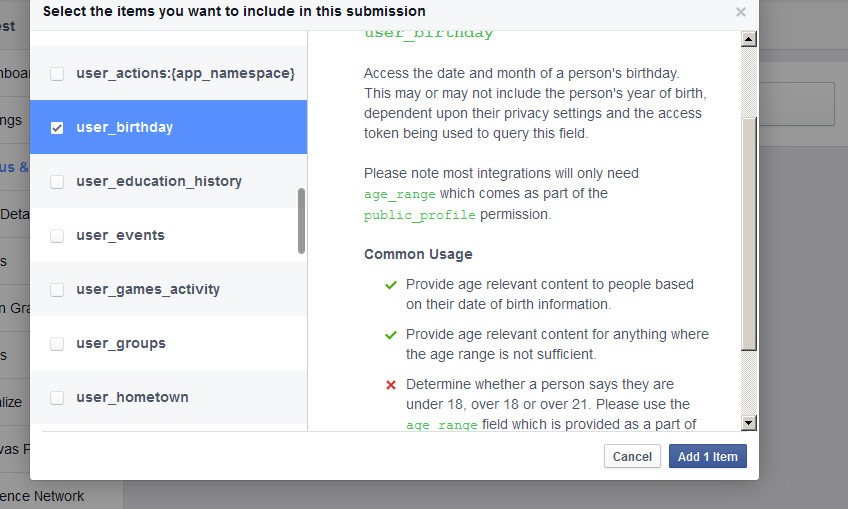
Task: Click the public_profile permission link
Action: tap(420, 215)
